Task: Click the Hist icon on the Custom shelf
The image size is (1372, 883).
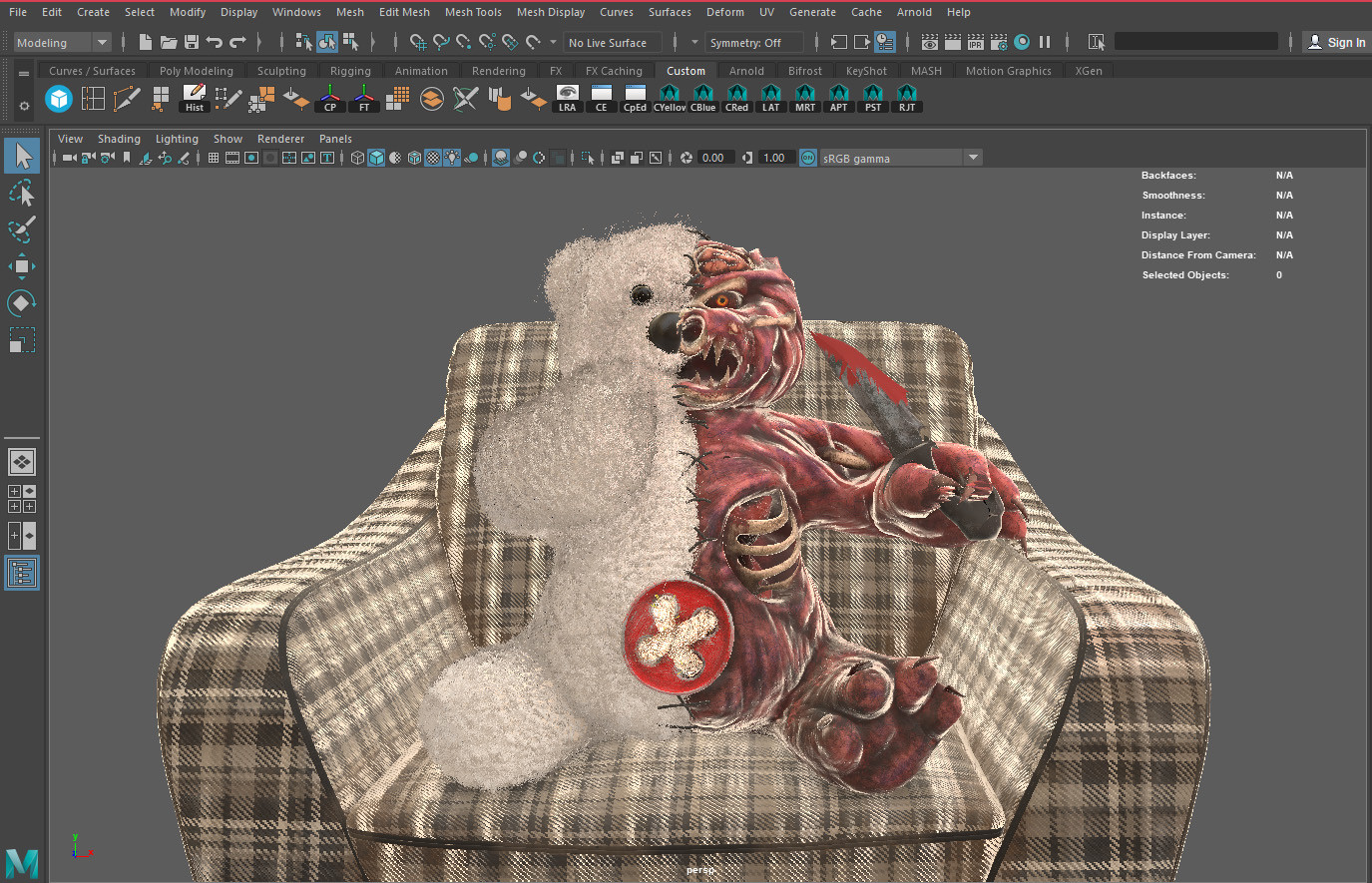Action: tap(194, 97)
